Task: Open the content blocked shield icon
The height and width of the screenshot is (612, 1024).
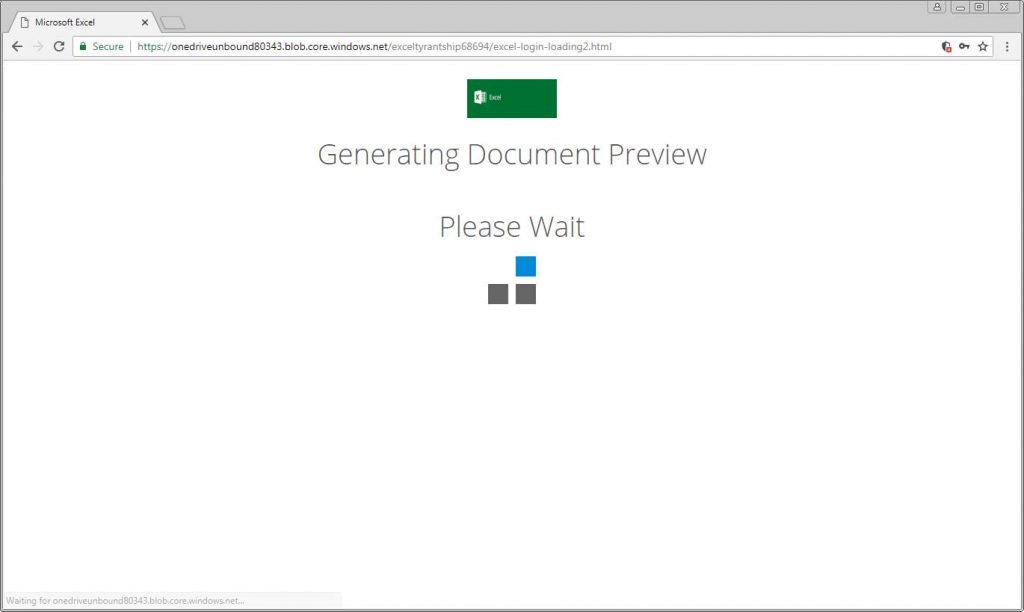Action: tap(946, 46)
